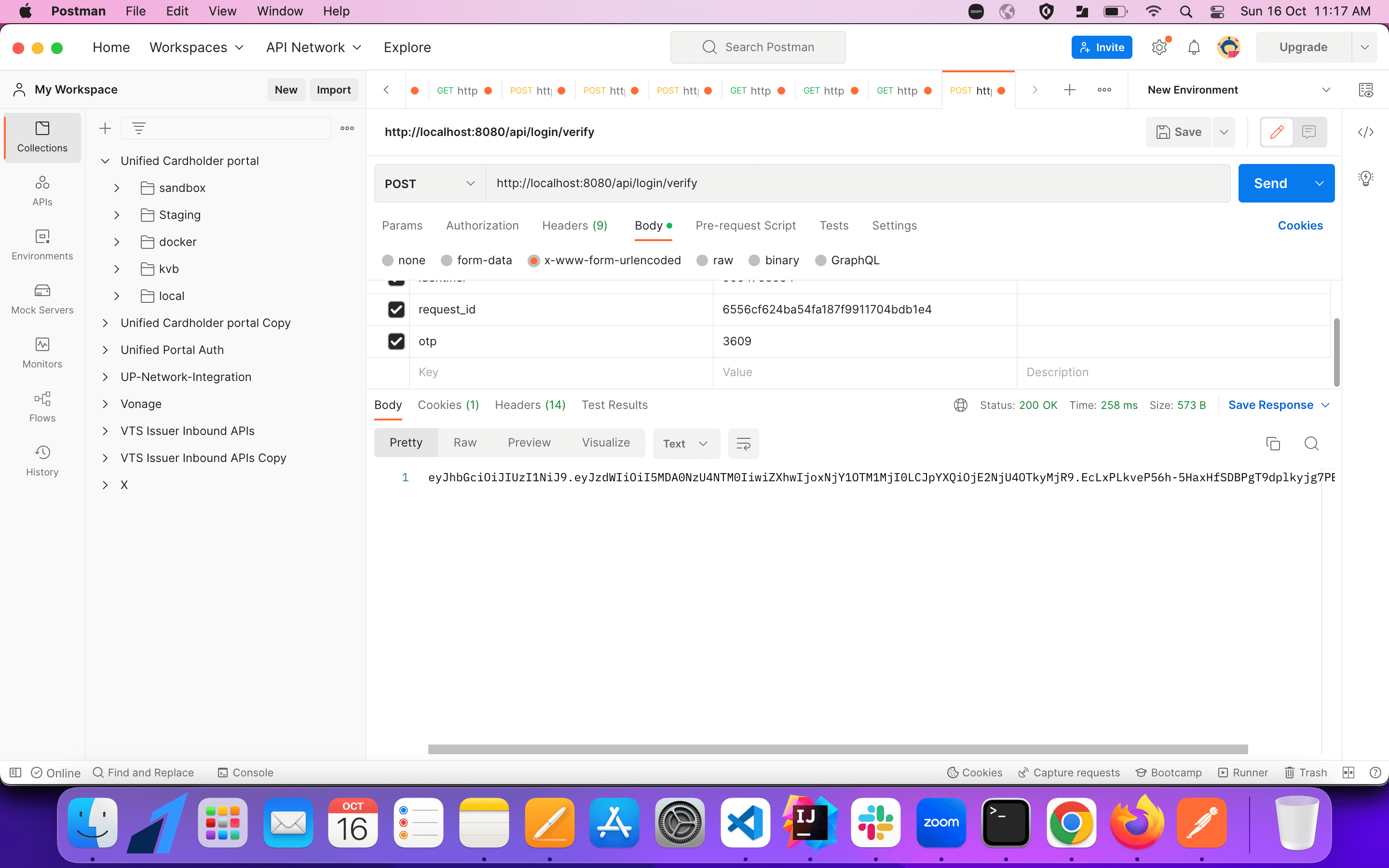Open the Send button dropdown arrow
Image resolution: width=1389 pixels, height=868 pixels.
click(x=1319, y=184)
